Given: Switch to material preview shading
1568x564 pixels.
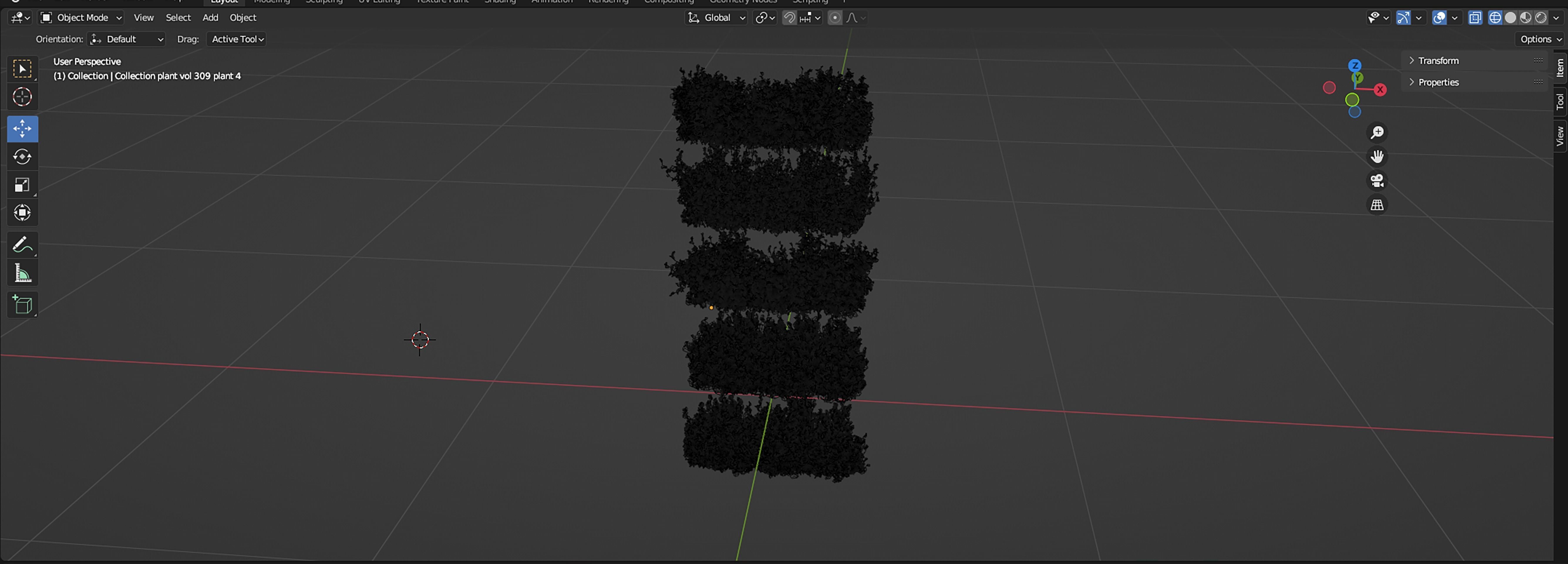Looking at the screenshot, I should [x=1525, y=18].
